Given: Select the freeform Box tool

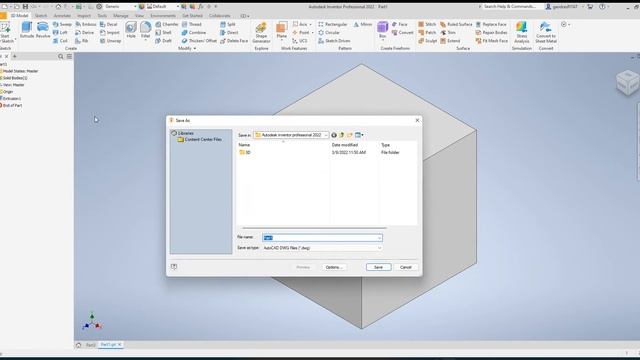Looking at the screenshot, I should pyautogui.click(x=382, y=30).
